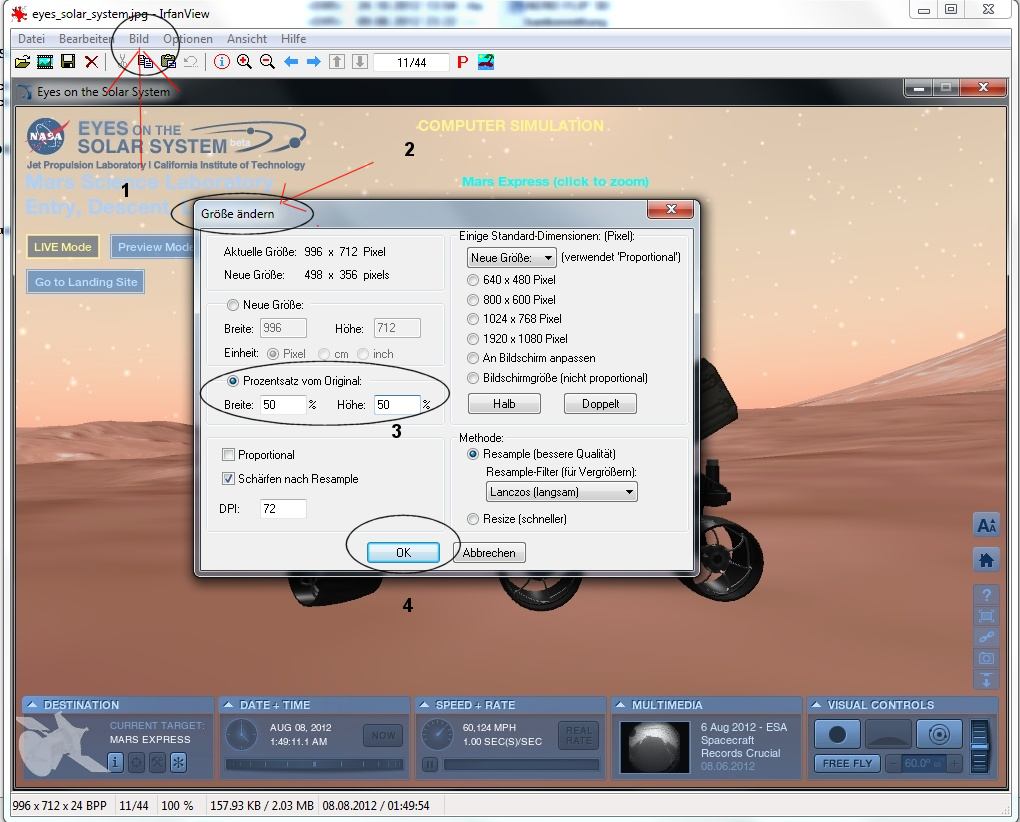The height and width of the screenshot is (822, 1020).
Task: Select Prozentsatz vom Original radio button
Action: coord(232,381)
